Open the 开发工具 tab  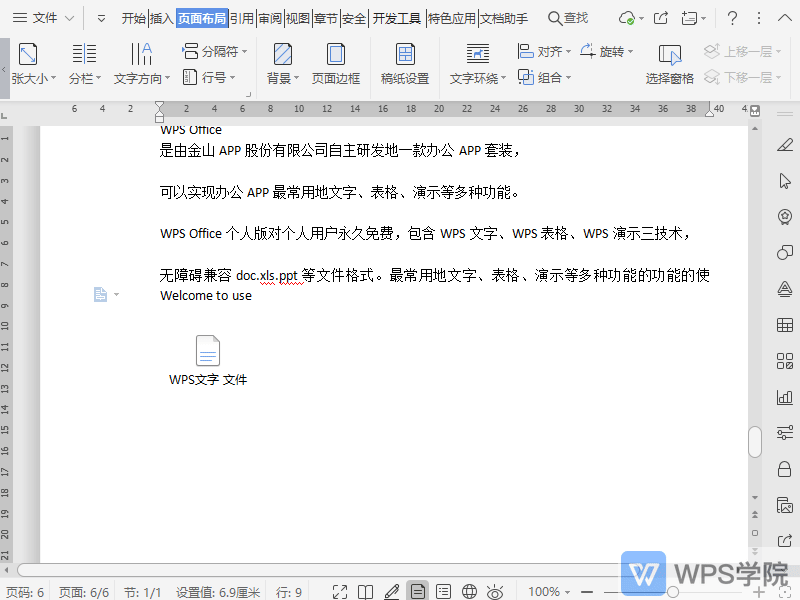[x=396, y=19]
